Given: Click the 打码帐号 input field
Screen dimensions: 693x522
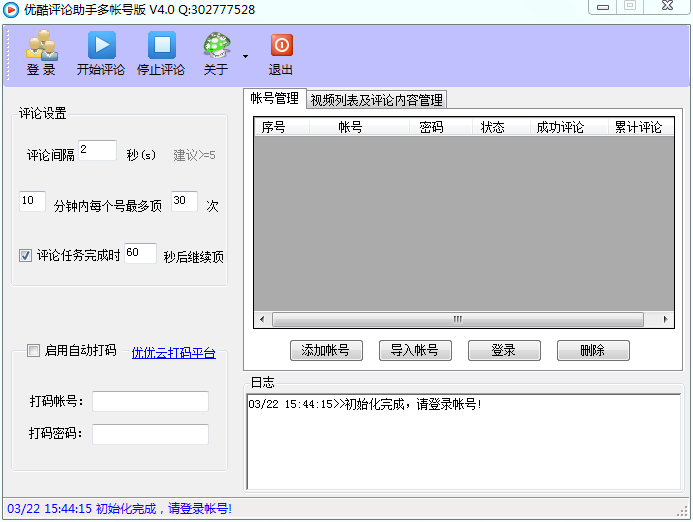Looking at the screenshot, I should pyautogui.click(x=150, y=401).
